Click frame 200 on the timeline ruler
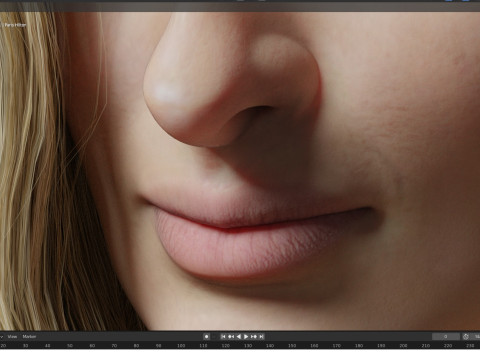Image resolution: width=480 pixels, height=360 pixels. click(x=403, y=346)
